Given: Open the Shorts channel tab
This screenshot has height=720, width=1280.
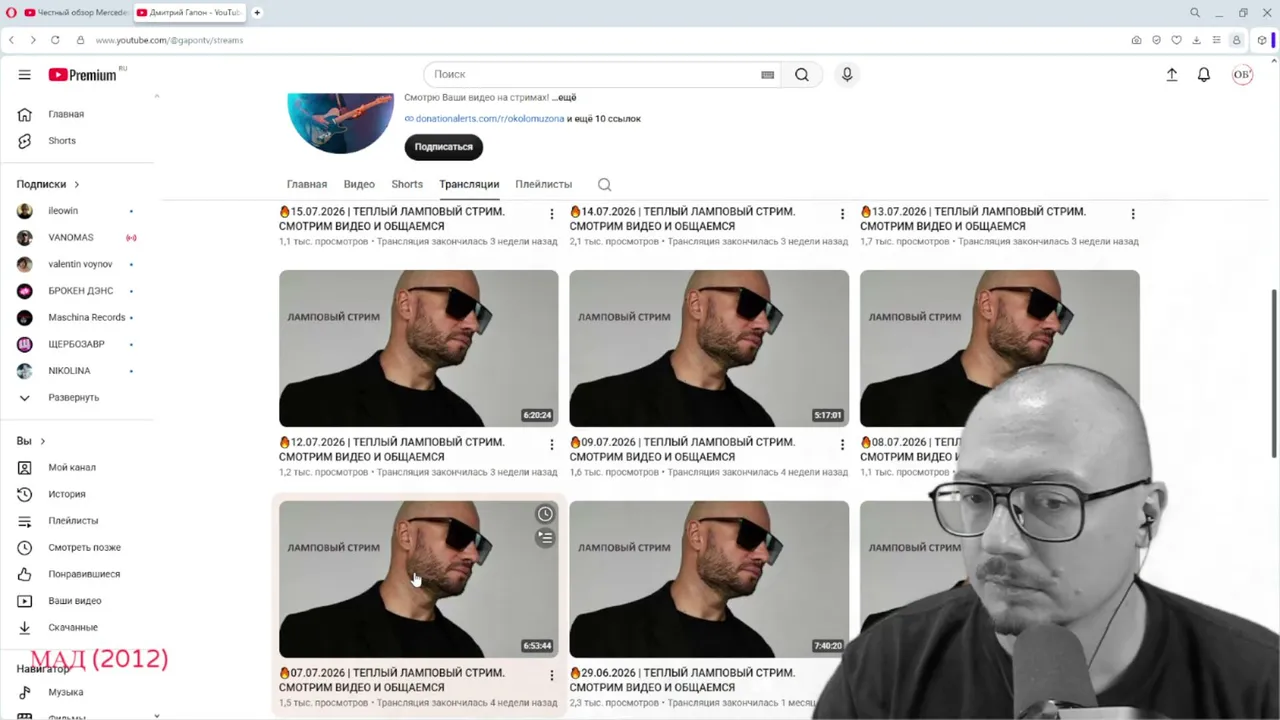Looking at the screenshot, I should pos(407,184).
